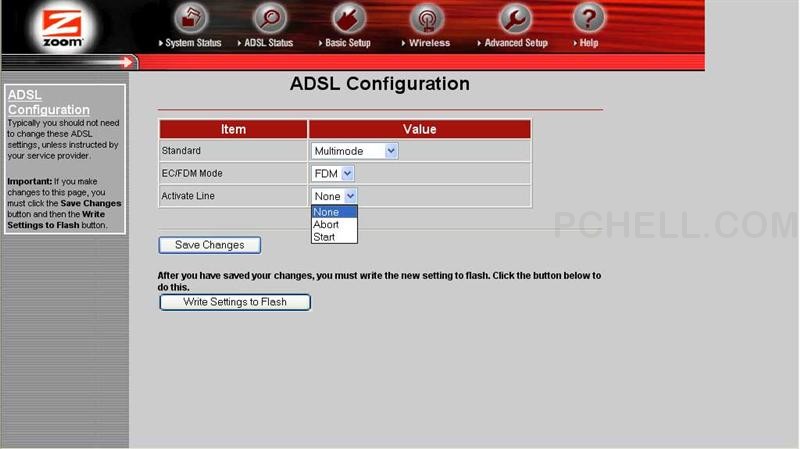Open the Basic Setup plug icon
Image resolution: width=800 pixels, height=449 pixels.
(346, 18)
